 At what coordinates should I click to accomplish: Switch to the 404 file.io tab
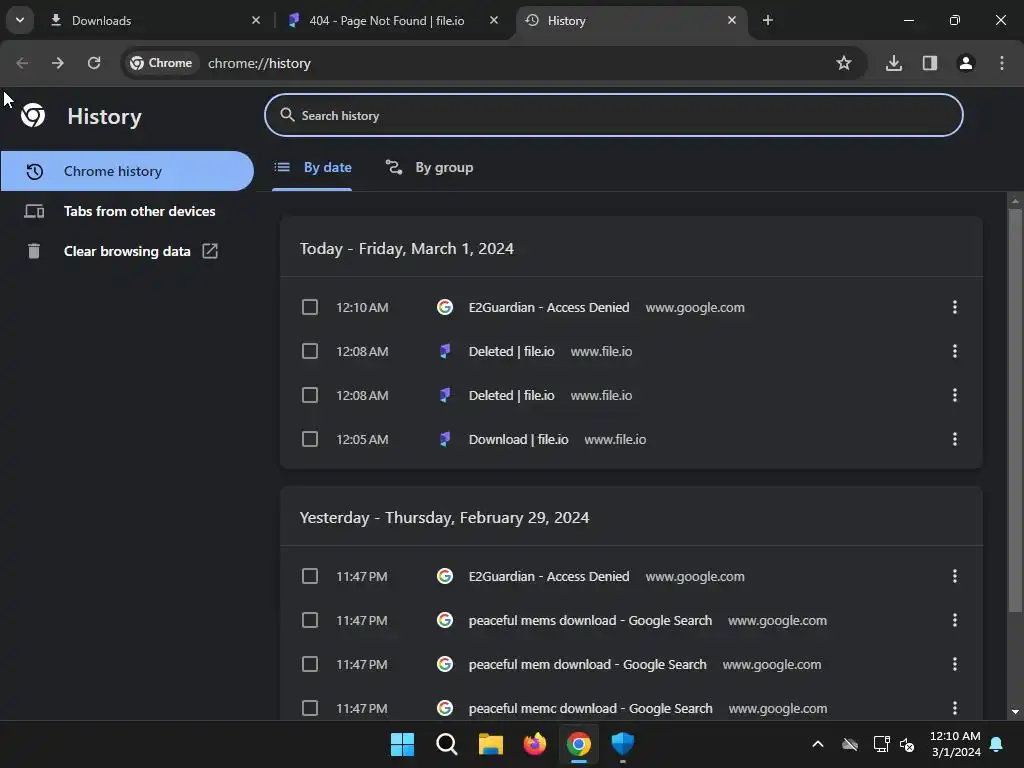click(x=393, y=21)
